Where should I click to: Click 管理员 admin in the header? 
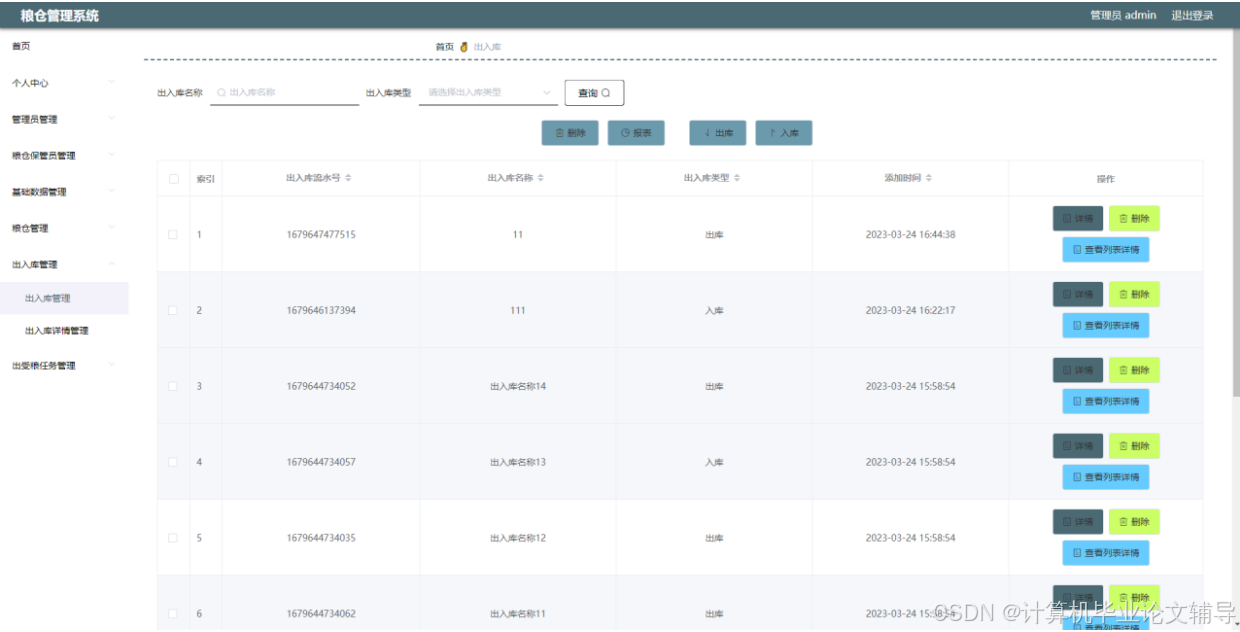[1123, 15]
